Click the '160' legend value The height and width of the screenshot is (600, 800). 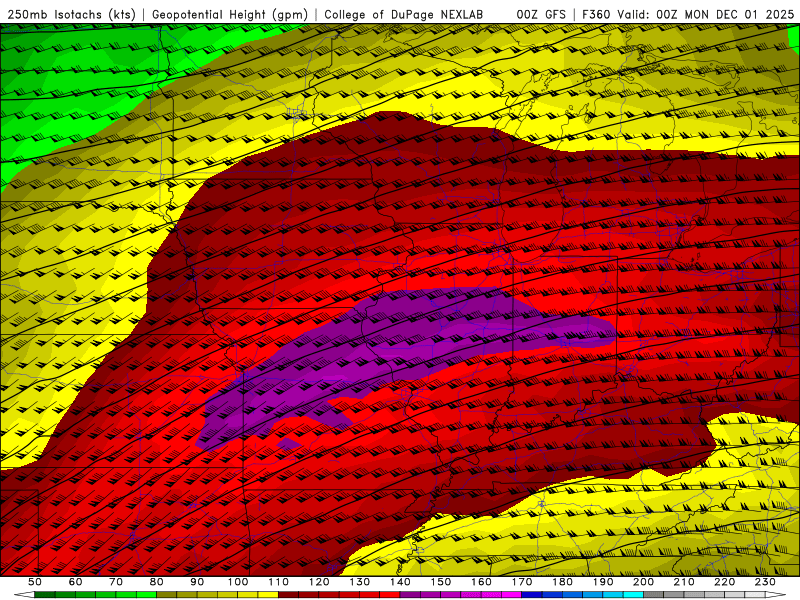(x=481, y=582)
